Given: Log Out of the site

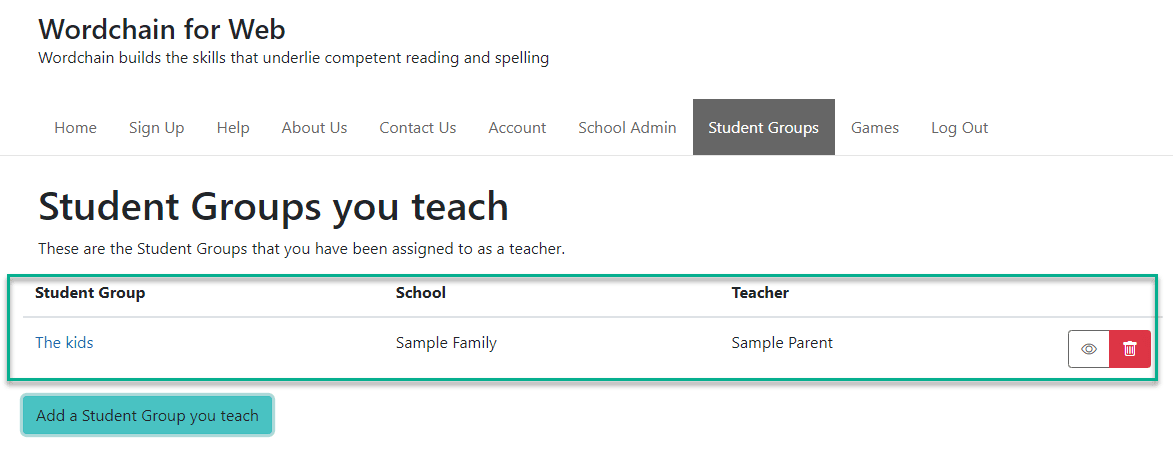Looking at the screenshot, I should tap(959, 128).
